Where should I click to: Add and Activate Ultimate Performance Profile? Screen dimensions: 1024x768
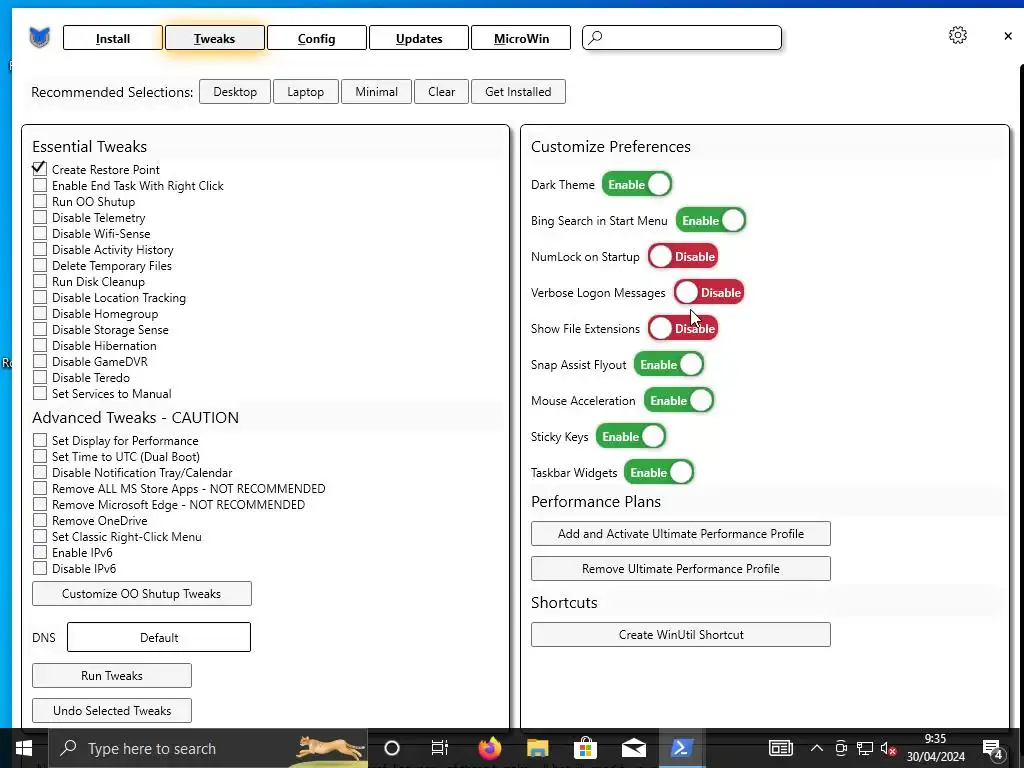(x=680, y=533)
